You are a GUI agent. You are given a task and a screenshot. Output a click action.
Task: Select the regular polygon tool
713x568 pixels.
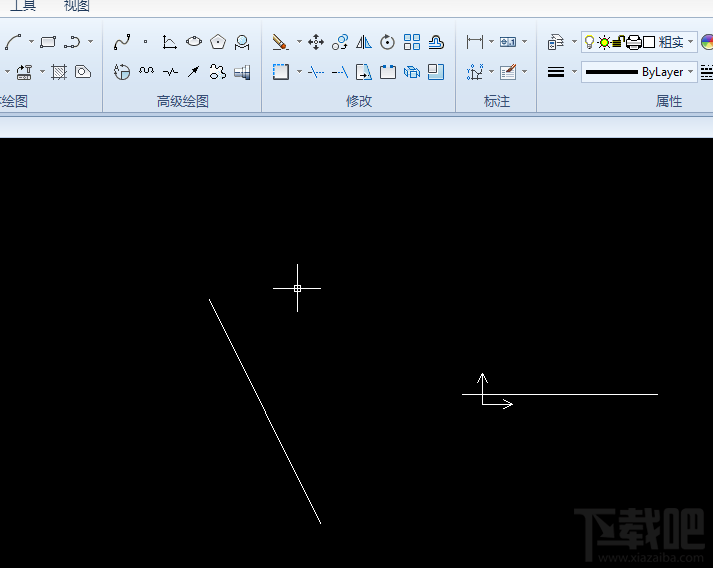[x=218, y=42]
